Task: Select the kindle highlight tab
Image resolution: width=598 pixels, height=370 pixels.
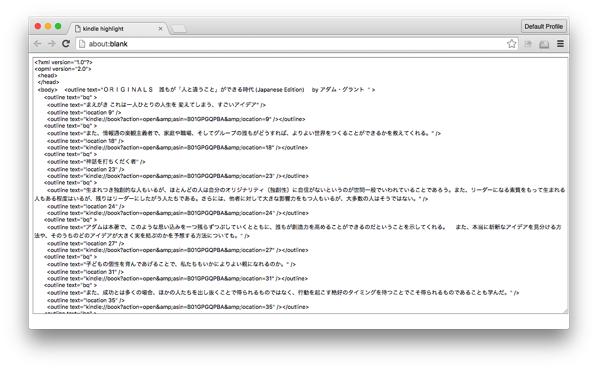Action: [118, 29]
